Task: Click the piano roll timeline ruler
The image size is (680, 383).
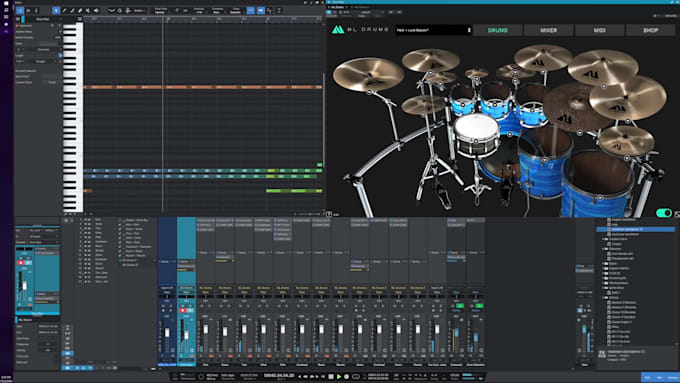Action: [x=203, y=19]
